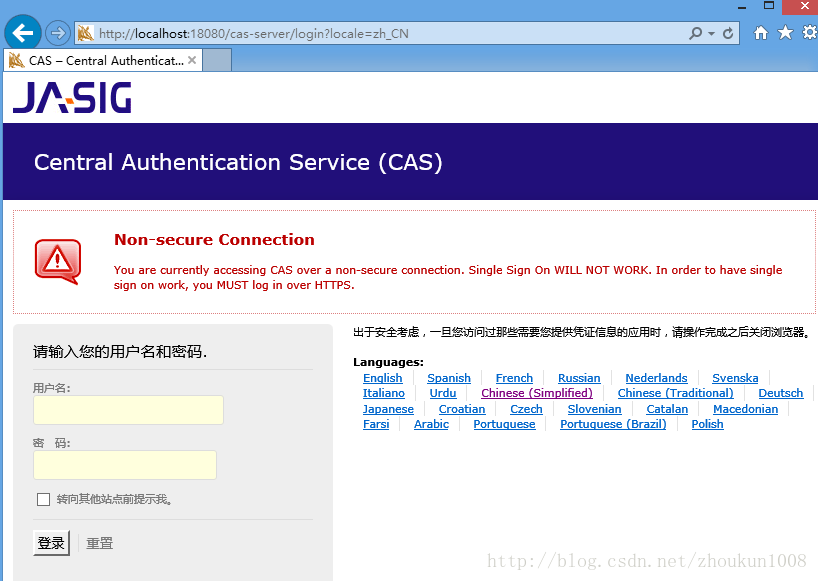Maximize the browser window
The height and width of the screenshot is (581, 818).
[x=768, y=6]
